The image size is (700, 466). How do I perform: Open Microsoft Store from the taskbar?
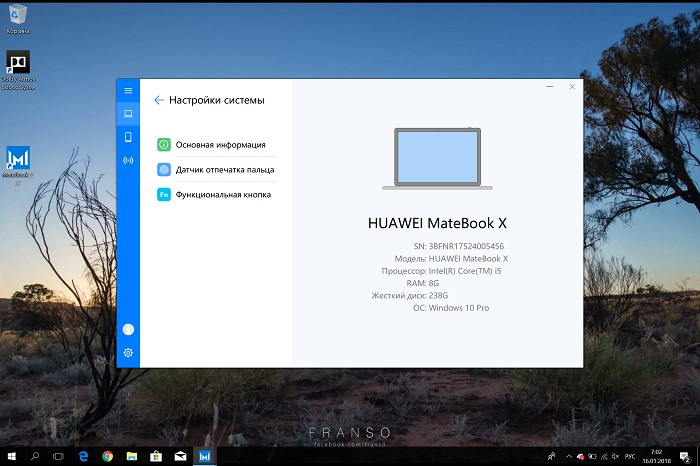pos(156,456)
